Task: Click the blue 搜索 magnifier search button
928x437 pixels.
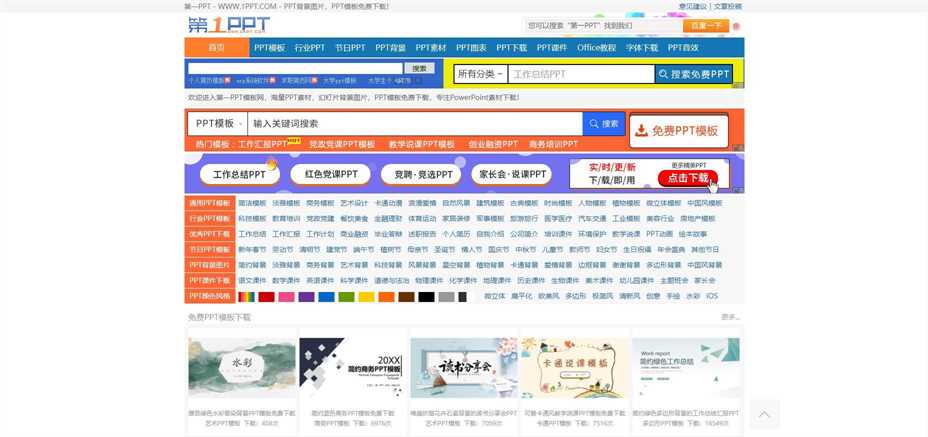Action: (x=603, y=124)
